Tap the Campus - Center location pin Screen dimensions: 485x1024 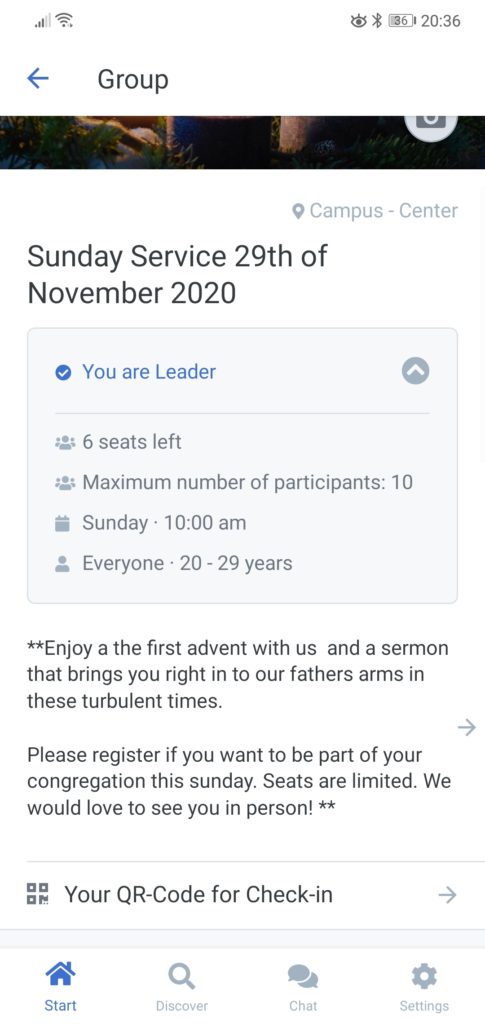(298, 211)
